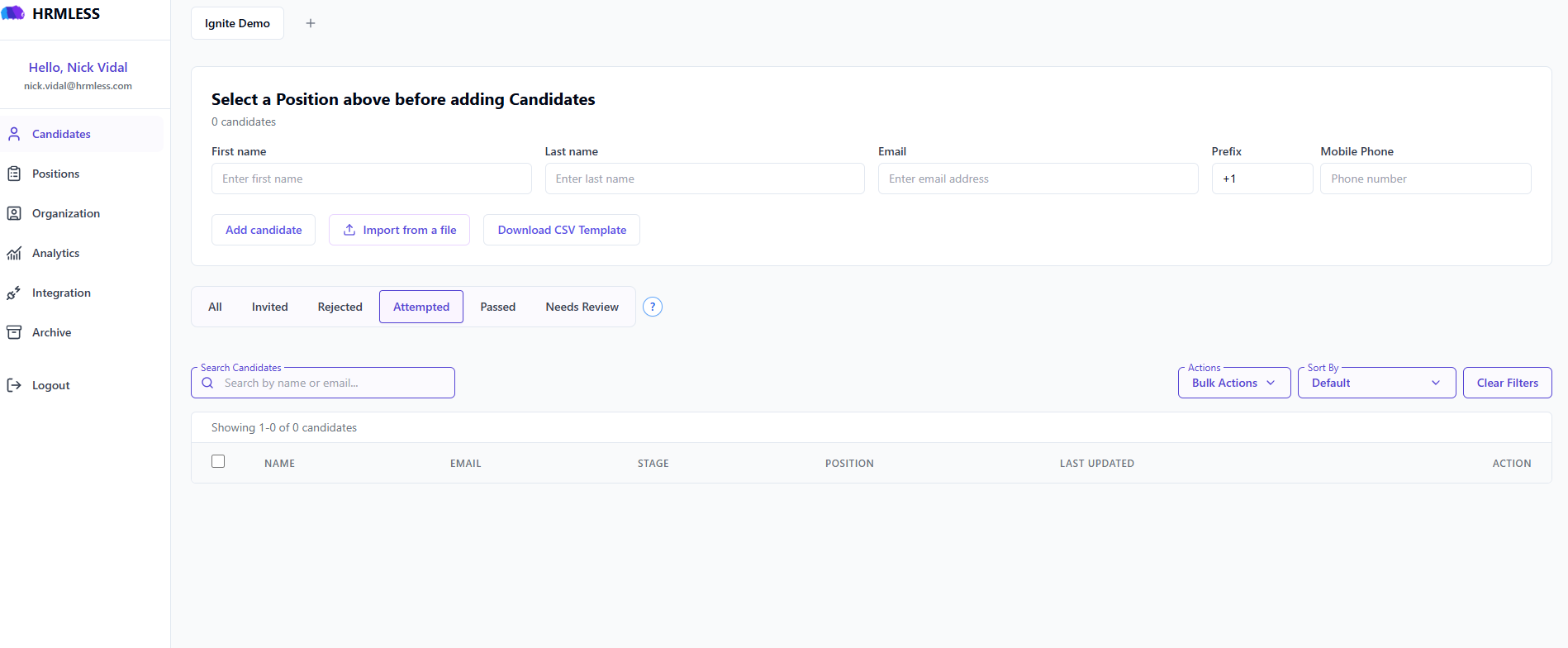This screenshot has width=1568, height=648.
Task: Select the Needs Review tab
Action: (582, 307)
